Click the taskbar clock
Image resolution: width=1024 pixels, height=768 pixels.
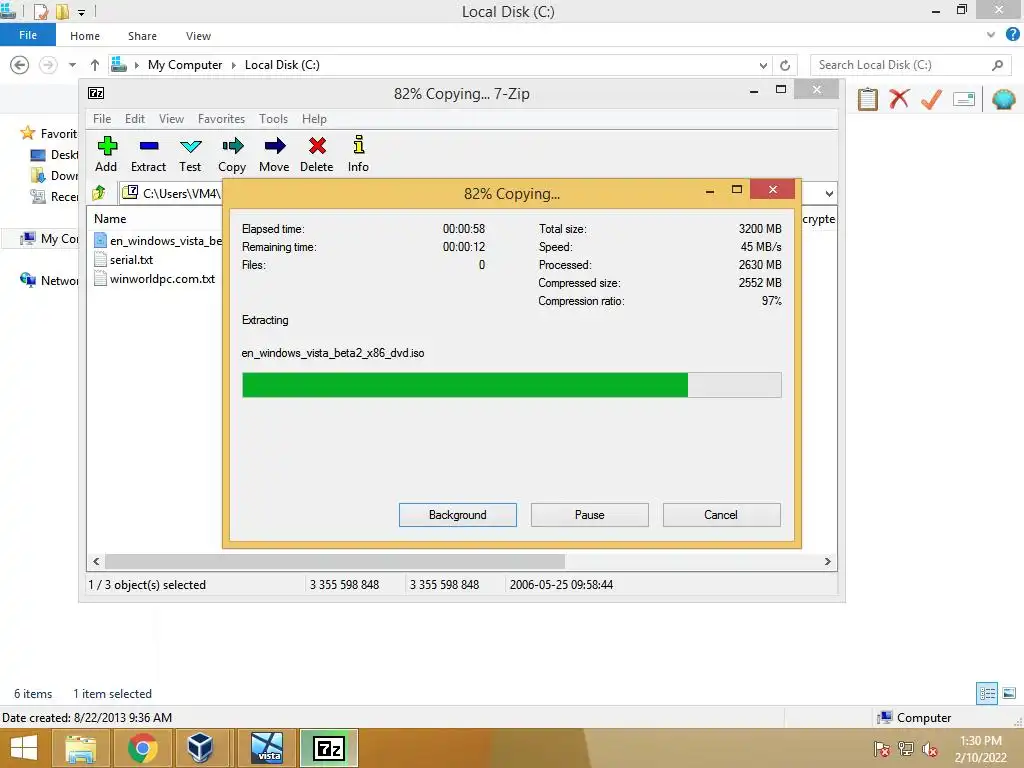[x=980, y=749]
